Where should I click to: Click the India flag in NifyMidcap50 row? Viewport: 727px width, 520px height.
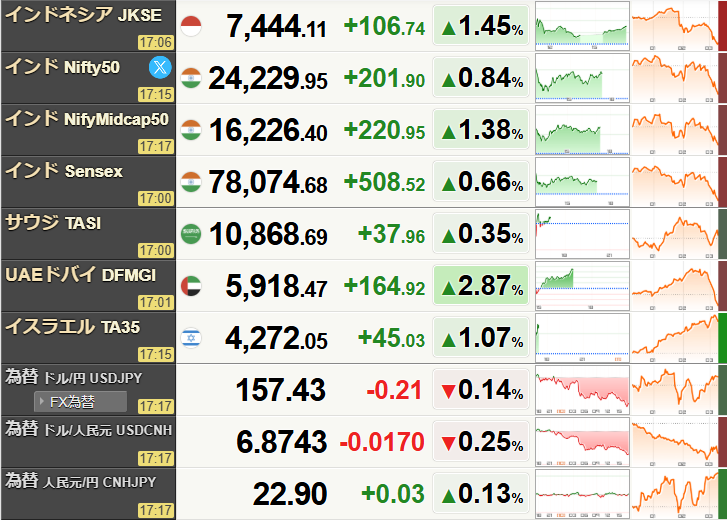191,130
